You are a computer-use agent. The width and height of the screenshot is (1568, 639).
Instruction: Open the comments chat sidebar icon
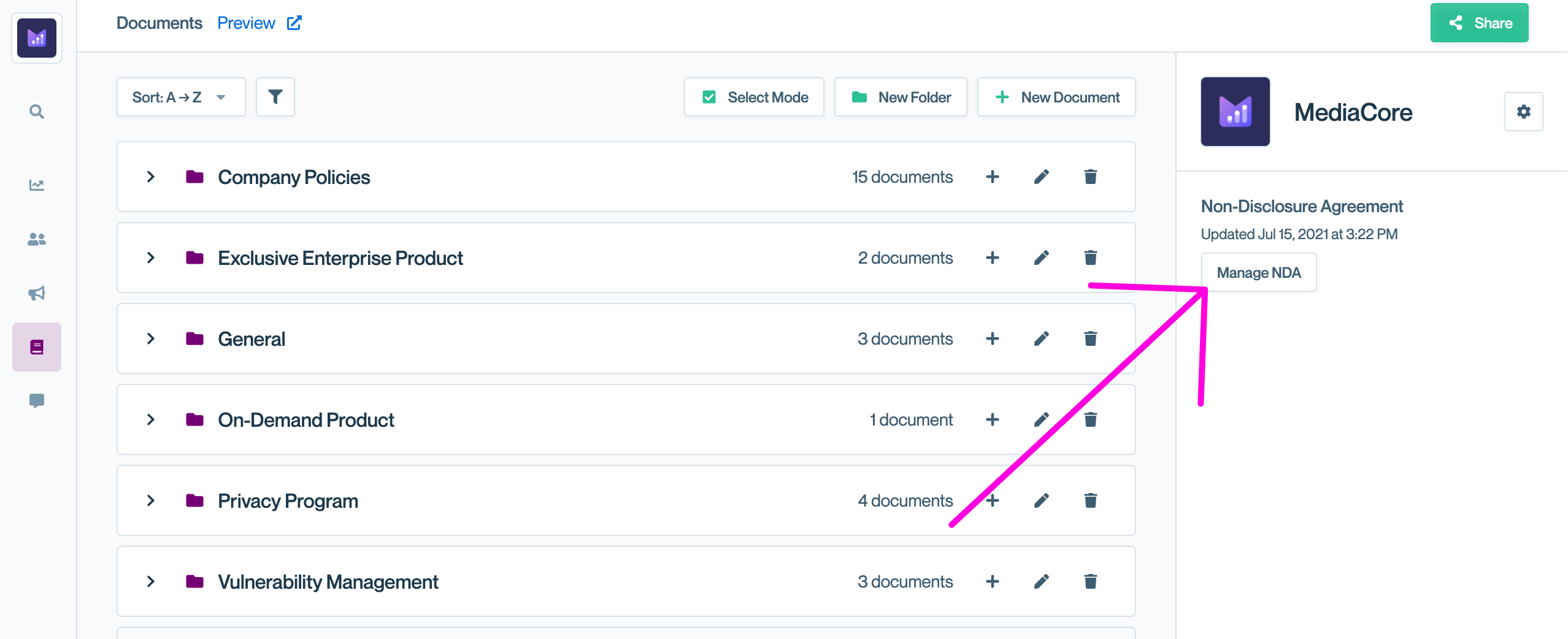click(37, 401)
